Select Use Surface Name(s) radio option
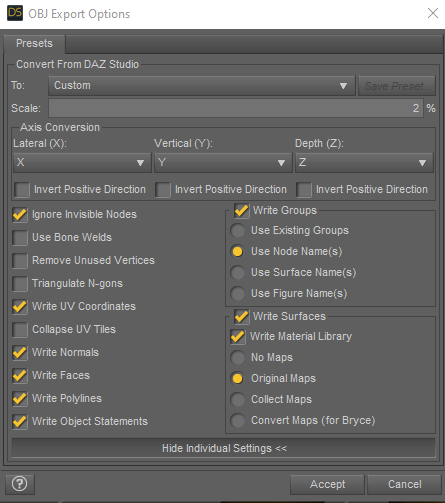 [x=237, y=273]
